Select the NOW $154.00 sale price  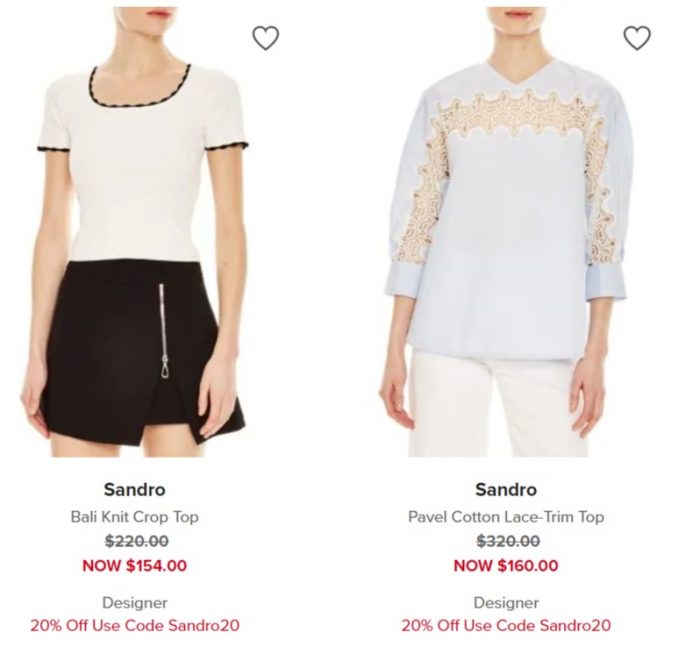[x=134, y=566]
